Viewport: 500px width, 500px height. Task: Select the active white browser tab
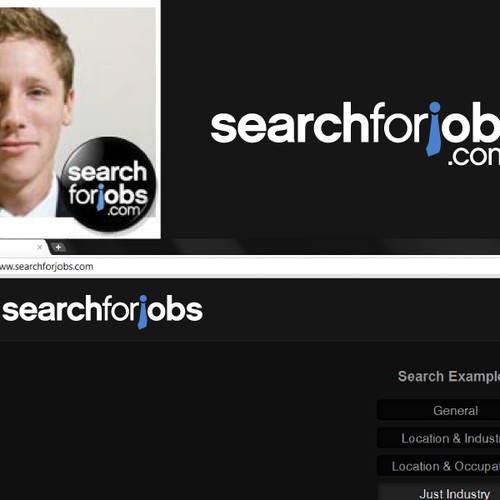[x=22, y=247]
